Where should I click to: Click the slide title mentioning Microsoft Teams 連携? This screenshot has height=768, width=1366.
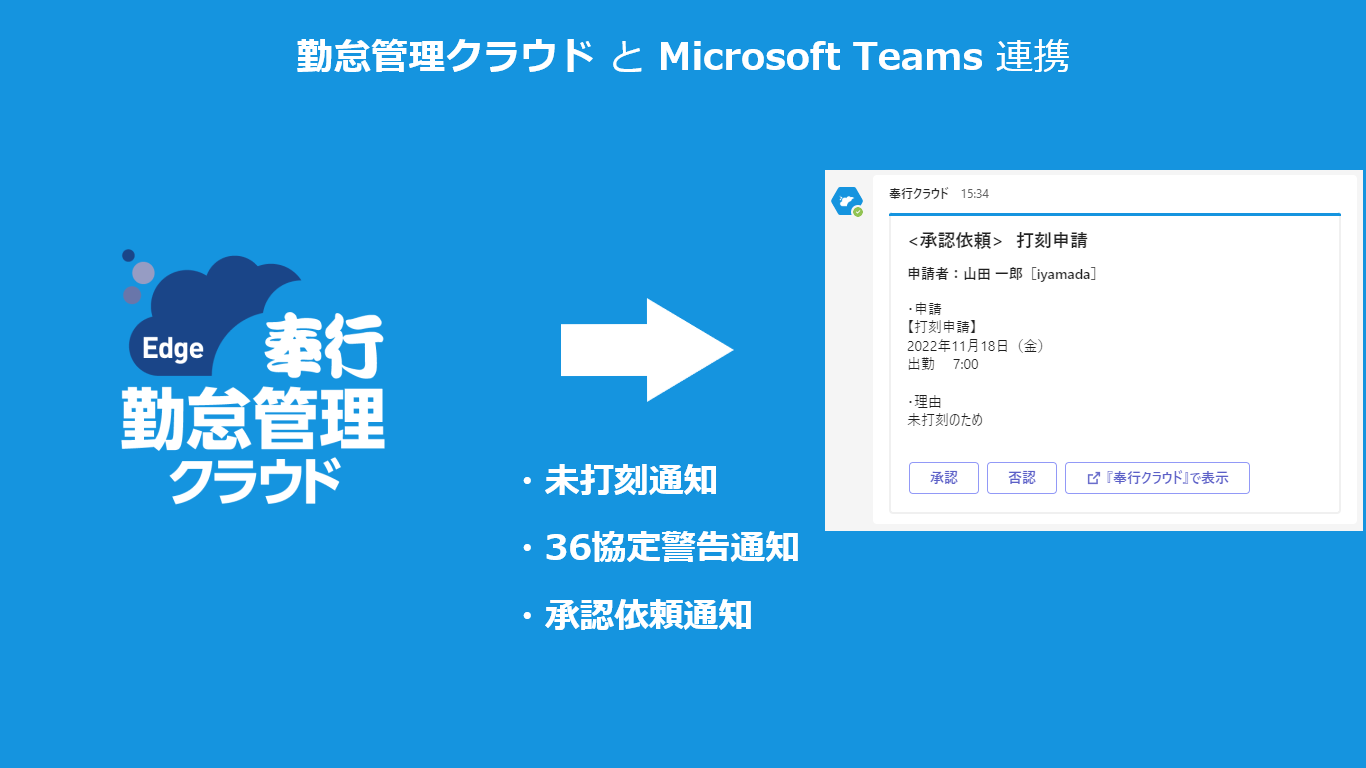click(683, 57)
